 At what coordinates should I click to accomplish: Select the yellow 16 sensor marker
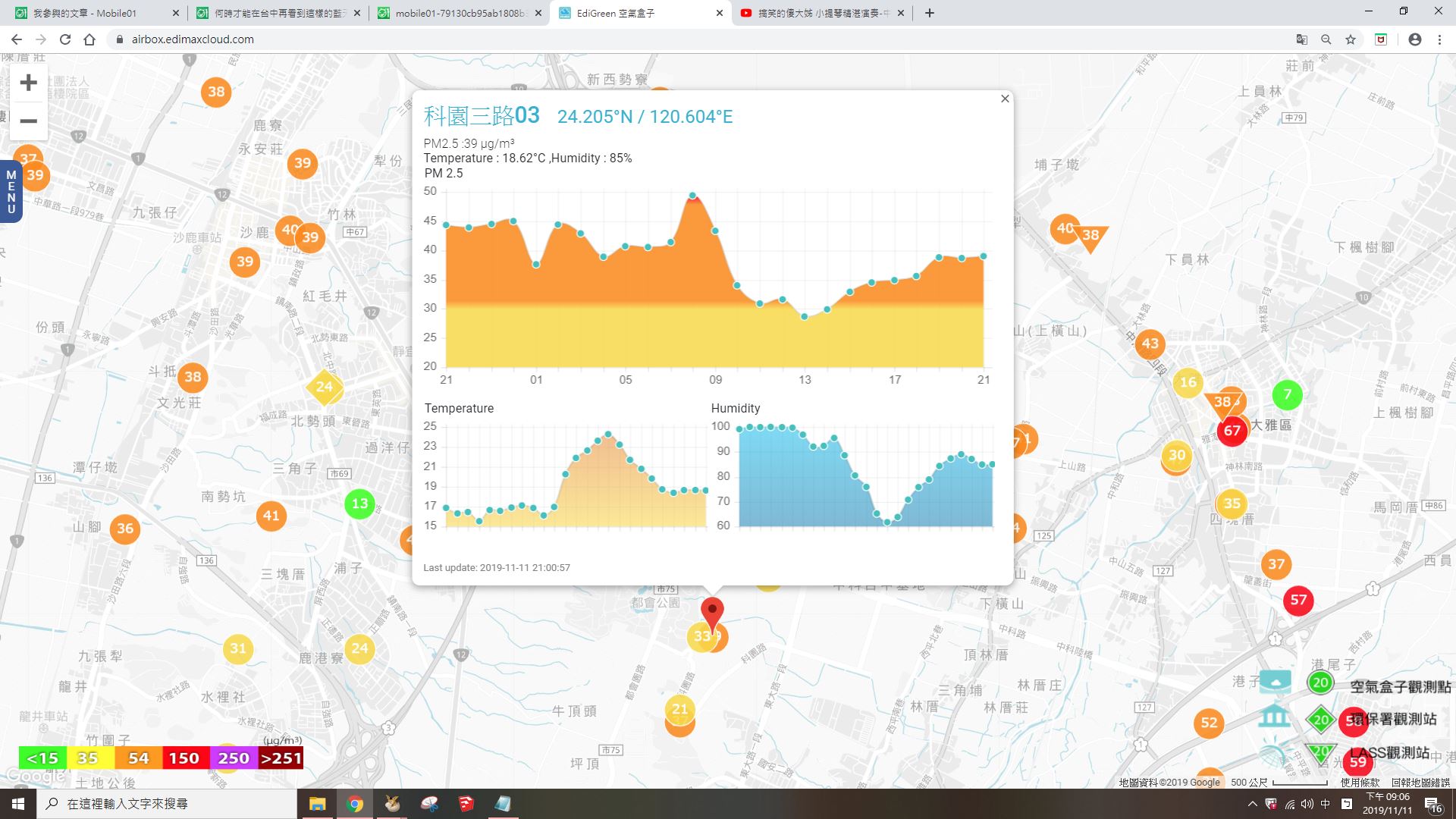pyautogui.click(x=1188, y=382)
